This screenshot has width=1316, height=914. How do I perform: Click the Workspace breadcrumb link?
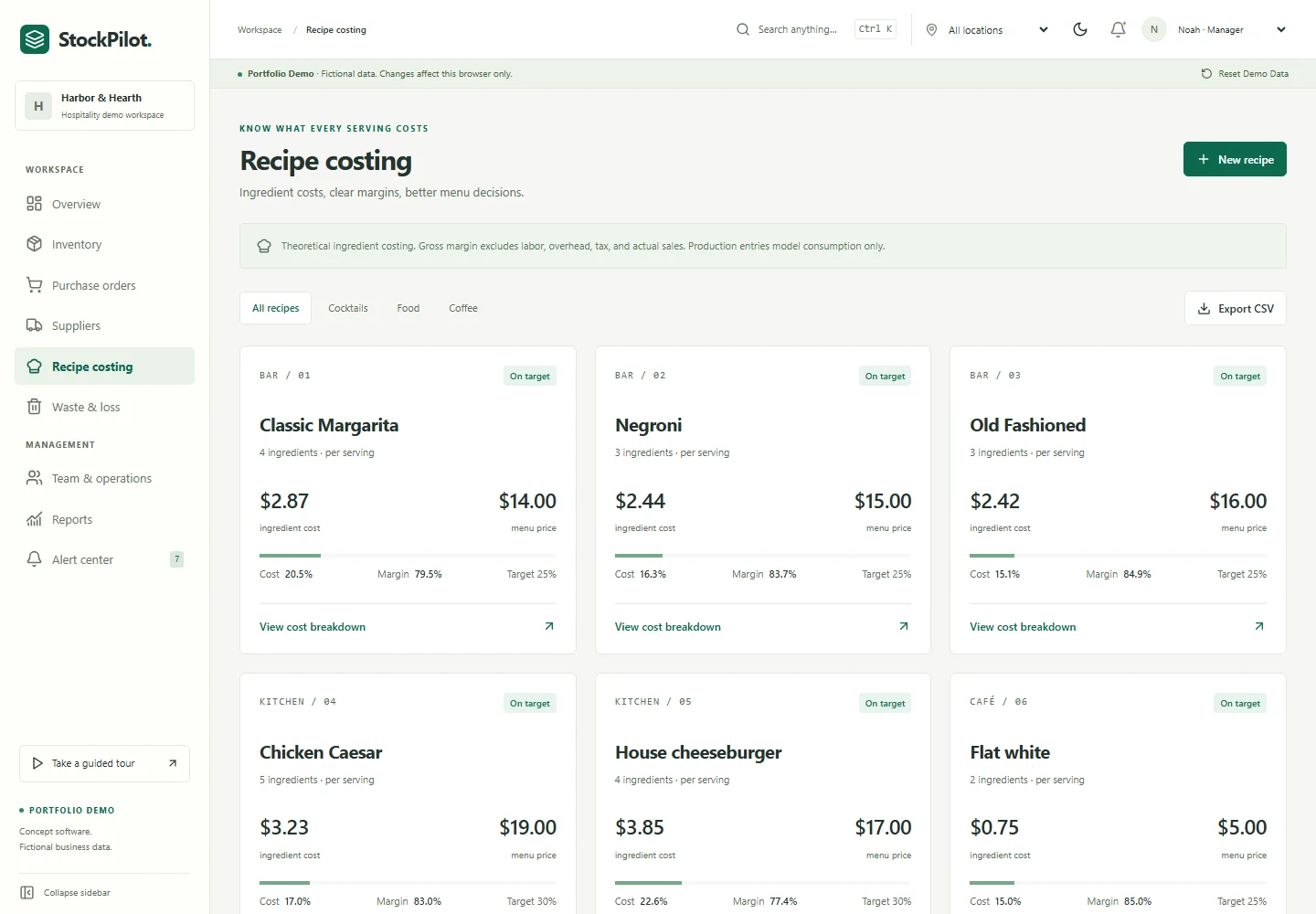tap(260, 29)
